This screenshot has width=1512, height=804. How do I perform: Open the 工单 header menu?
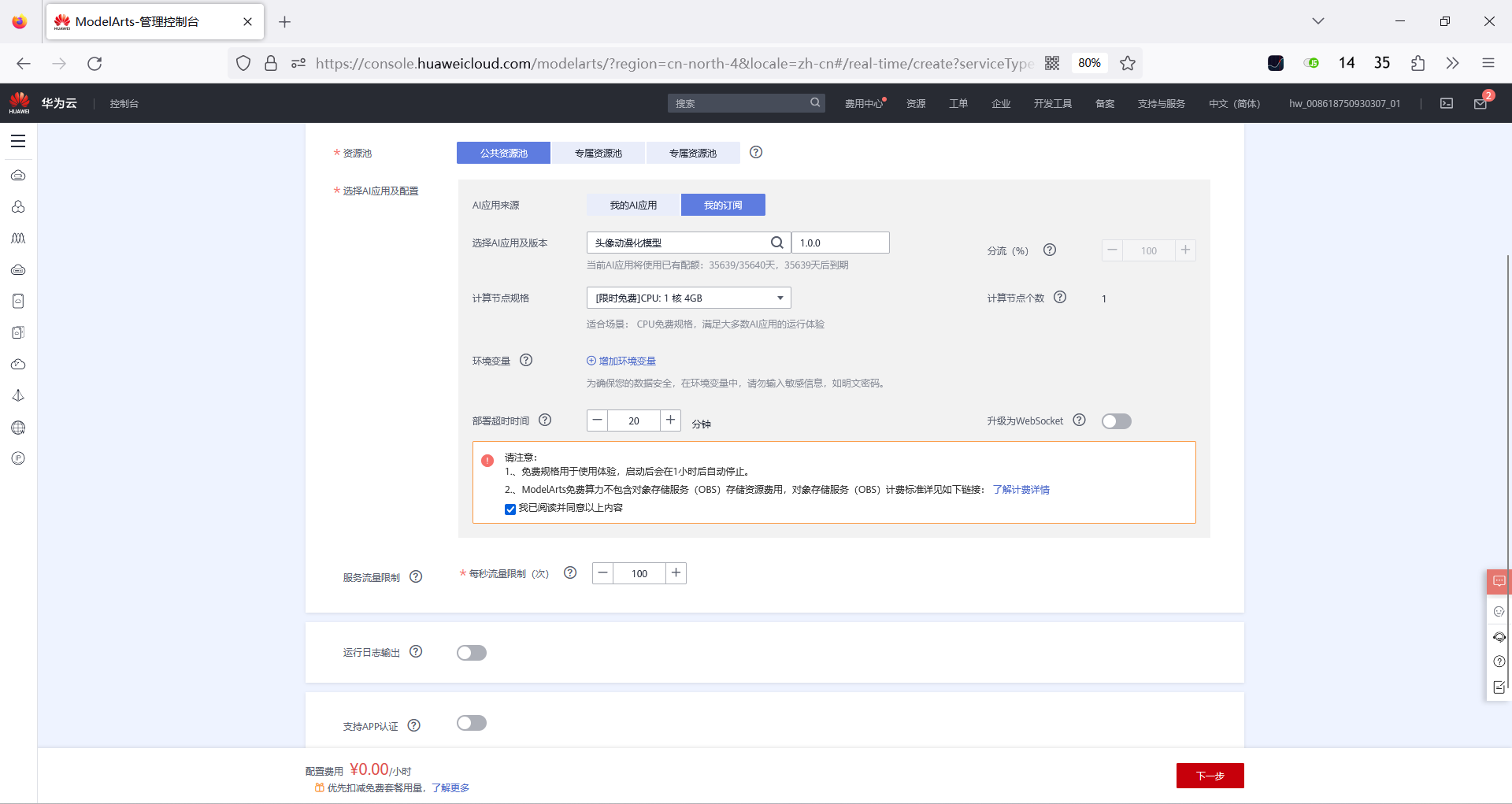click(958, 104)
